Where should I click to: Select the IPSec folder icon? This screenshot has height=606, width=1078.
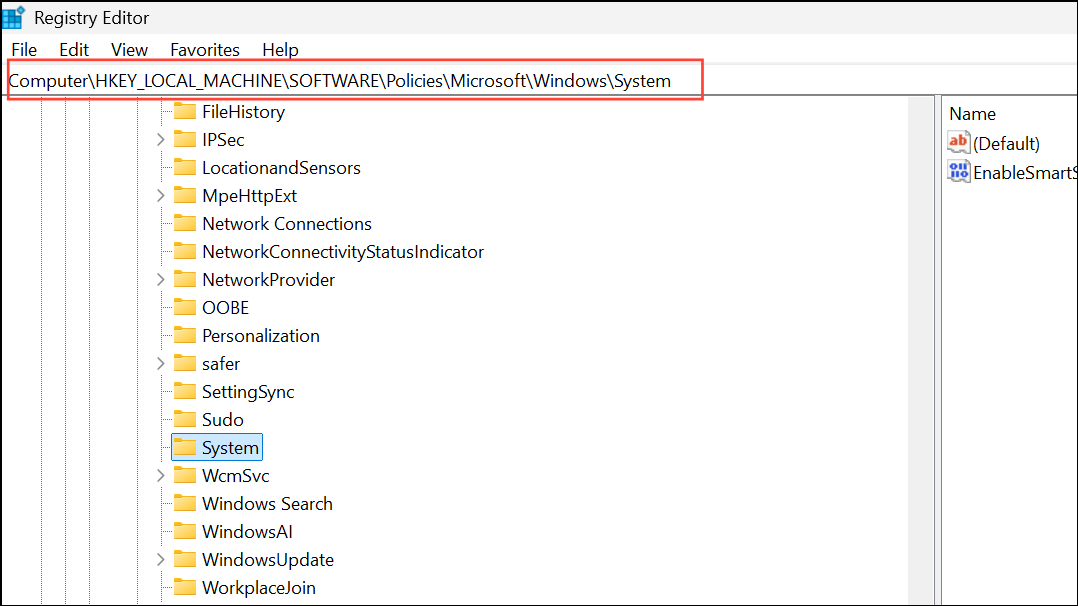tap(185, 139)
